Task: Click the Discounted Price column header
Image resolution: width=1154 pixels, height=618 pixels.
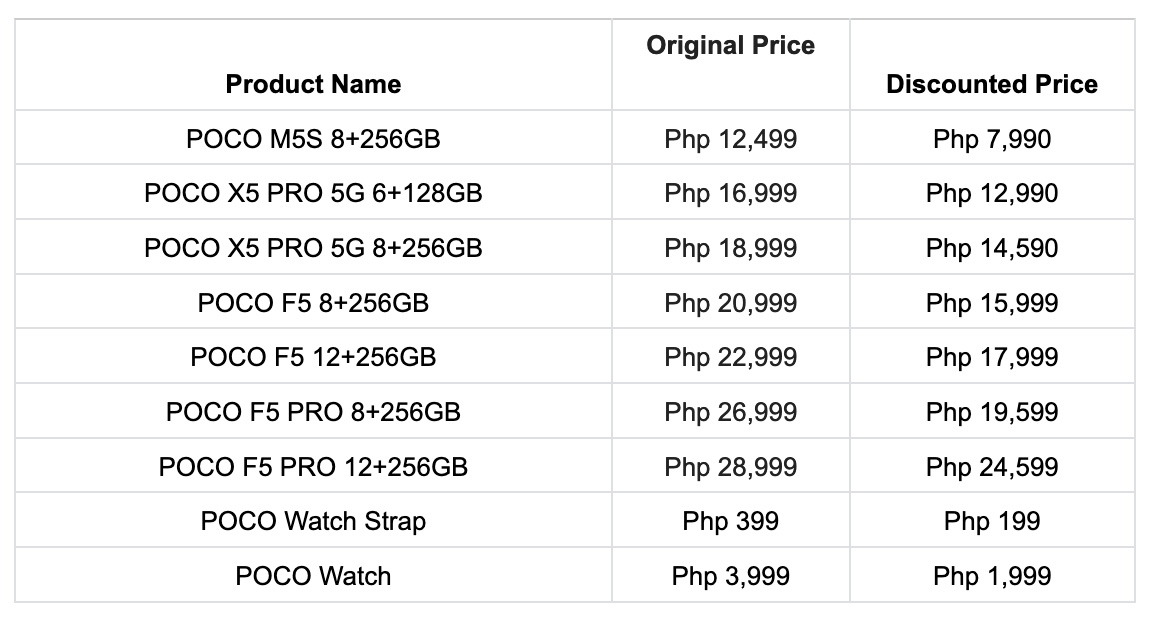Action: click(x=992, y=65)
